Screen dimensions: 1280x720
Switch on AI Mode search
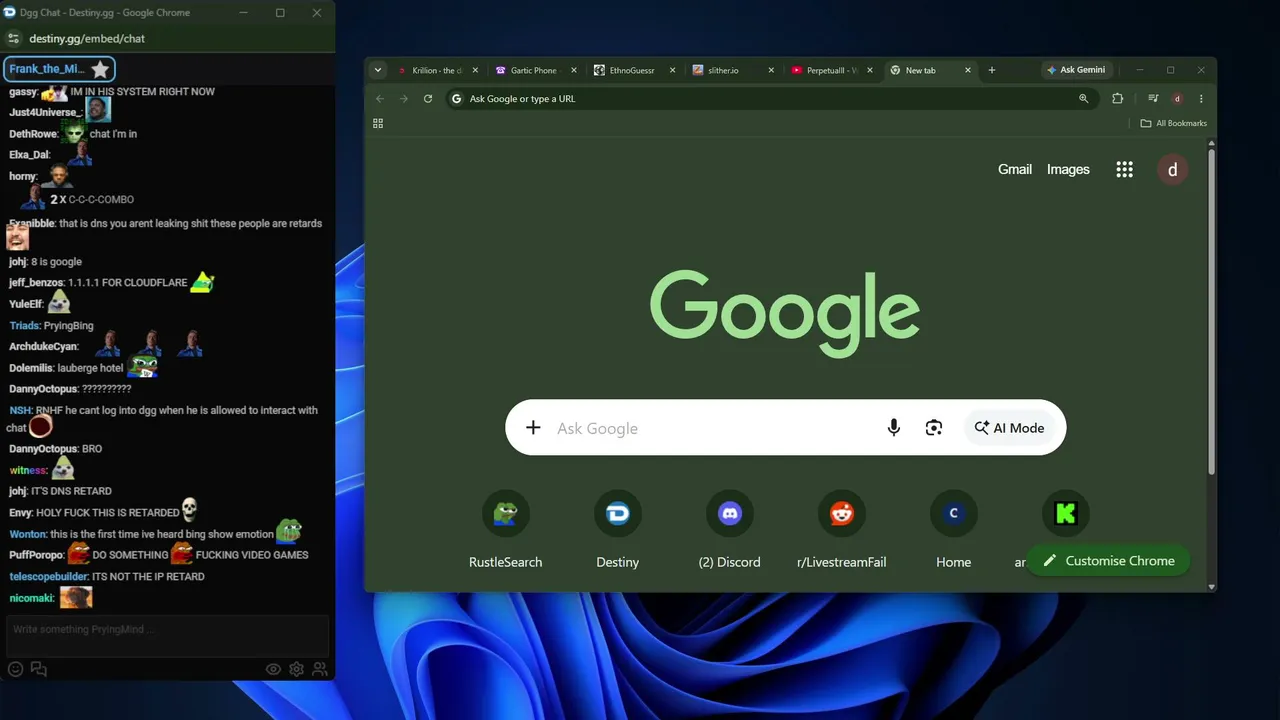pos(1010,428)
